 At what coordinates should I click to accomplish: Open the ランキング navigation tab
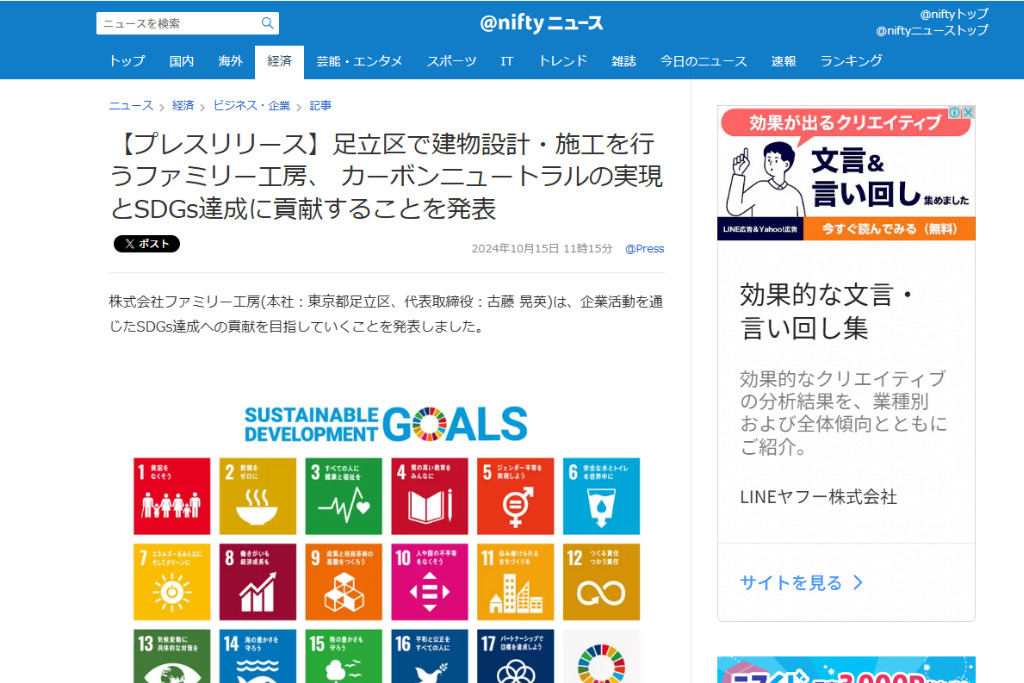[851, 61]
